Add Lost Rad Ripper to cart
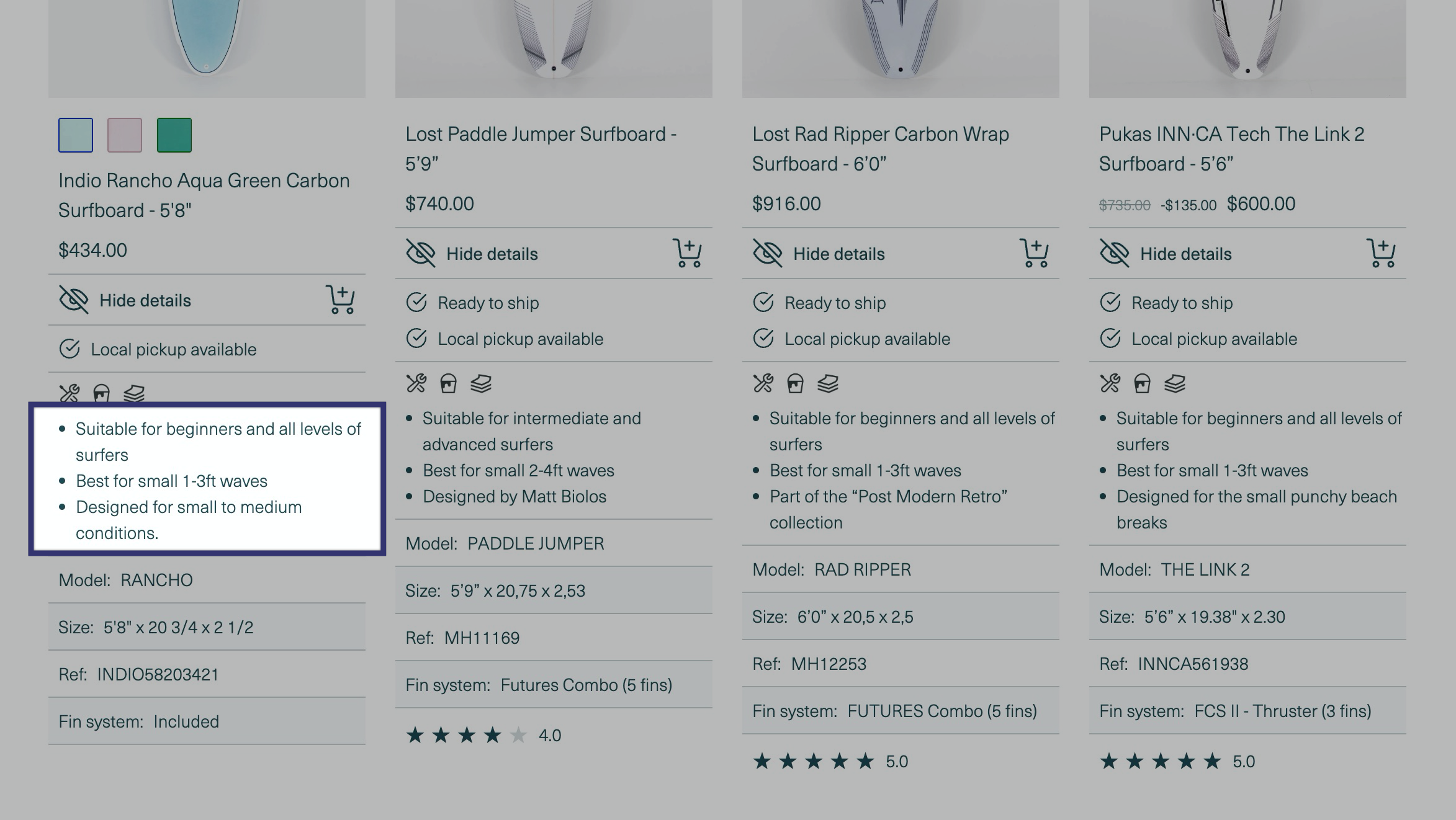This screenshot has width=1456, height=820. [1034, 253]
